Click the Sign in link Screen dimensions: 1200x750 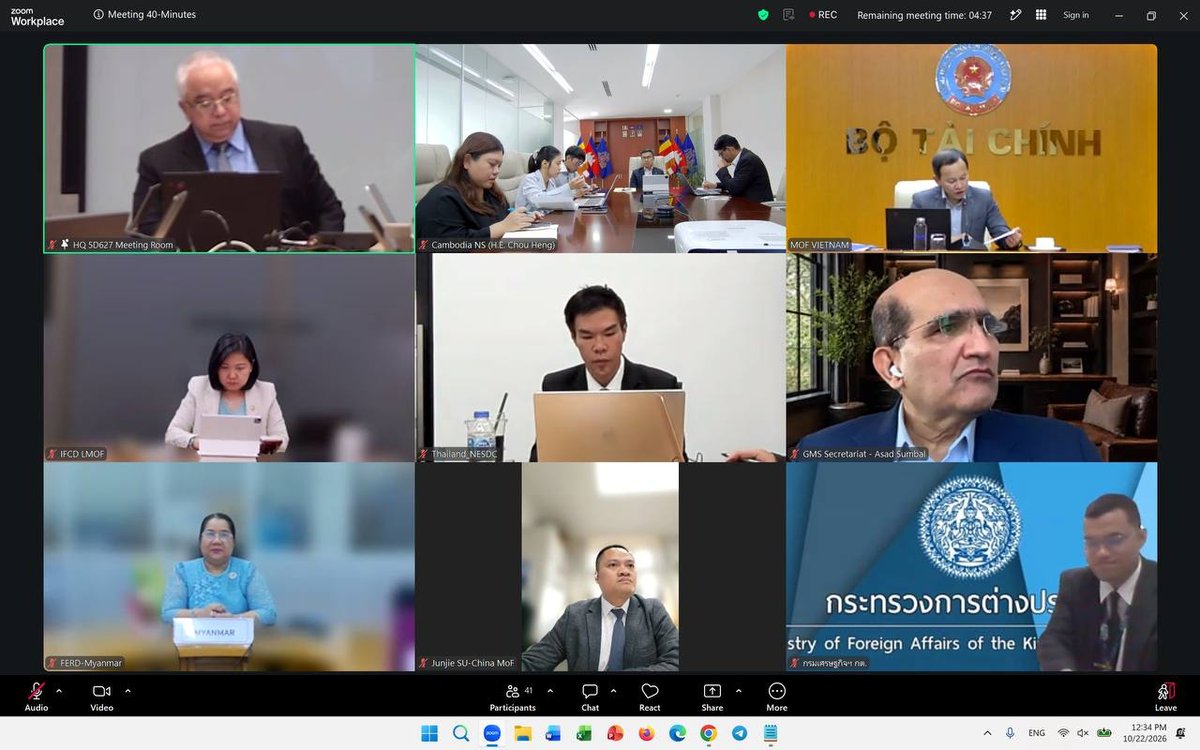1076,15
